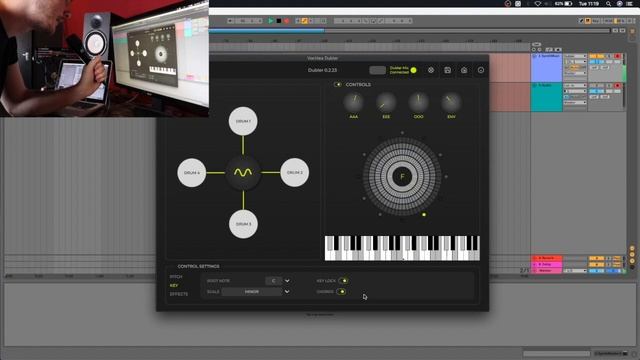Open Dubler settings crosshair icon
Image resolution: width=640 pixels, height=360 pixels.
[431, 70]
